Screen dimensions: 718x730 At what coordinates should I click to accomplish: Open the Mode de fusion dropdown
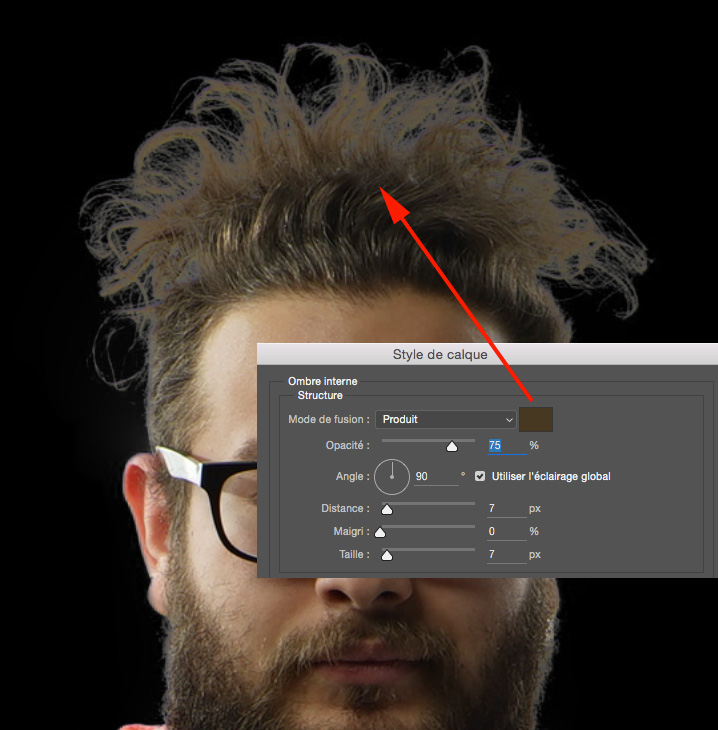pos(446,420)
